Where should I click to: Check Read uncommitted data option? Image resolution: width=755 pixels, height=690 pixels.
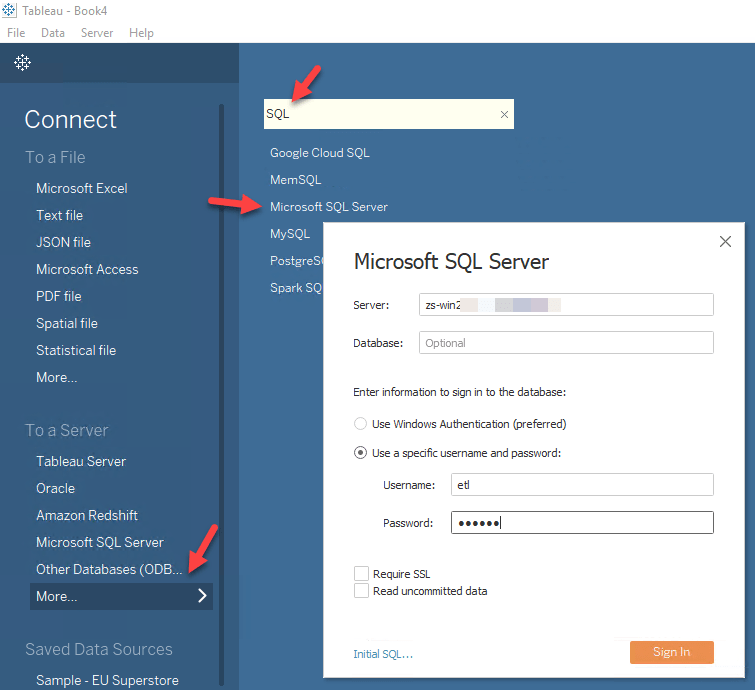click(x=361, y=591)
